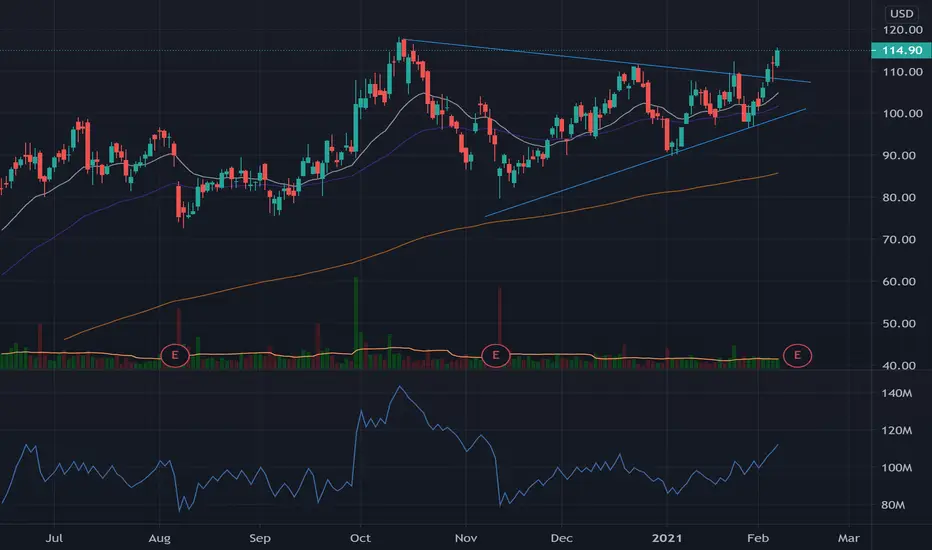Click the upcoming February earnings E marker
This screenshot has height=550, width=932.
[797, 356]
